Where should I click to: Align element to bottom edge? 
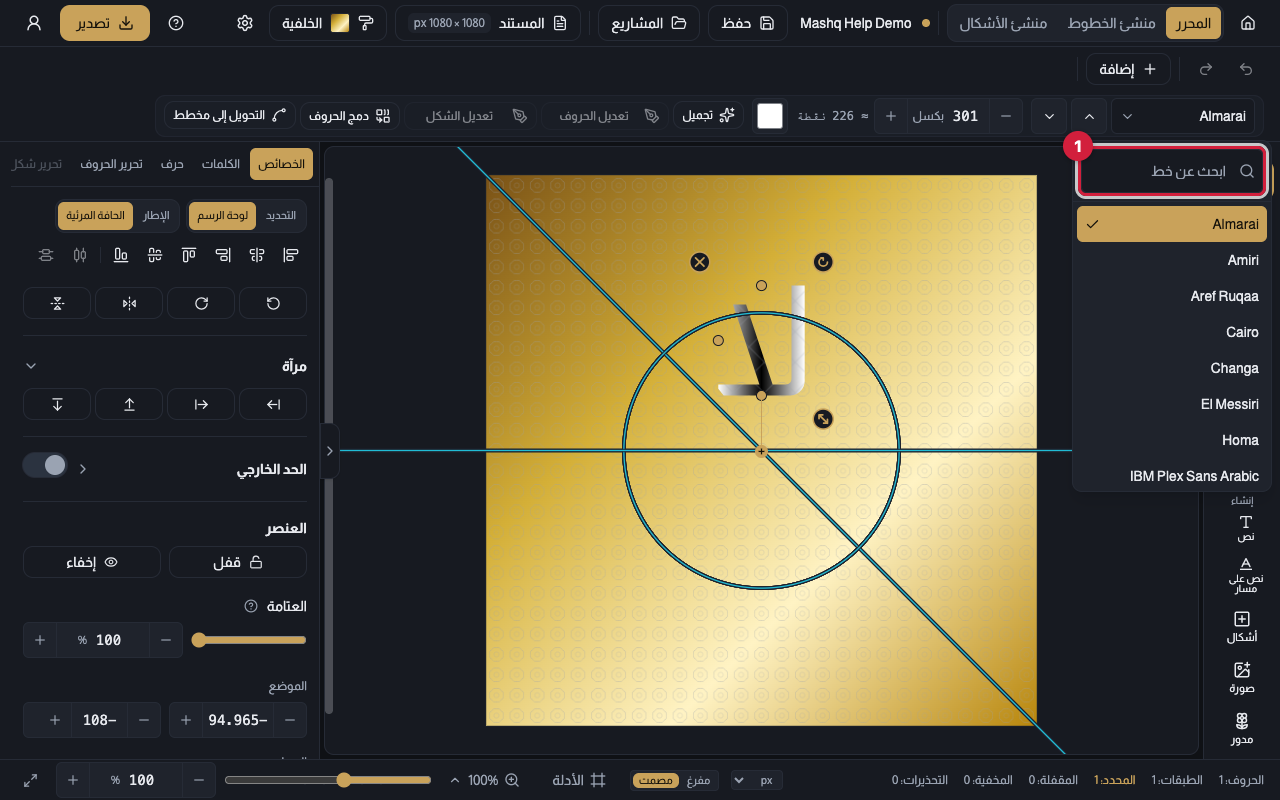click(121, 255)
